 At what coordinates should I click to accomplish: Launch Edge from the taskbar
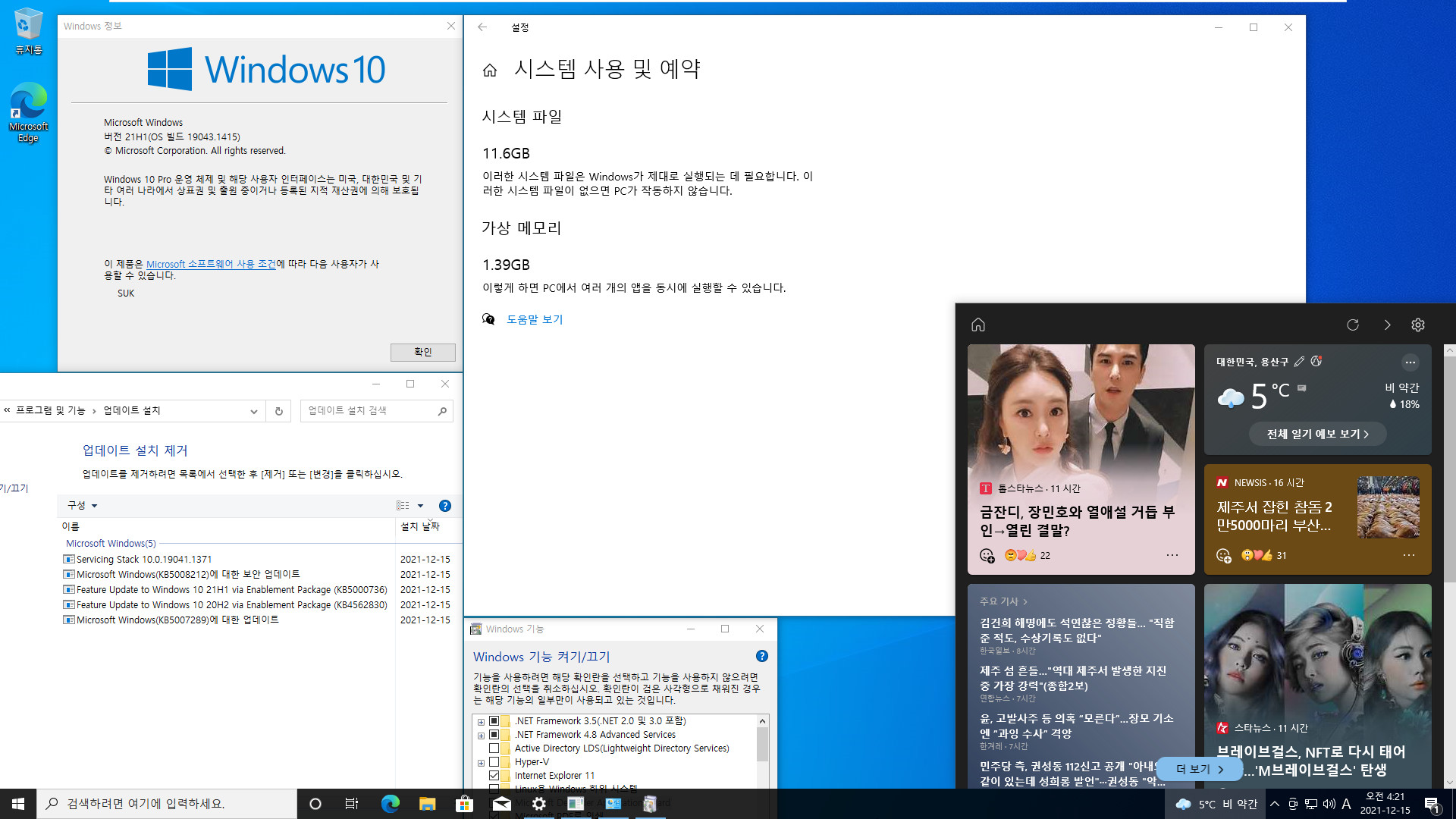coord(390,804)
